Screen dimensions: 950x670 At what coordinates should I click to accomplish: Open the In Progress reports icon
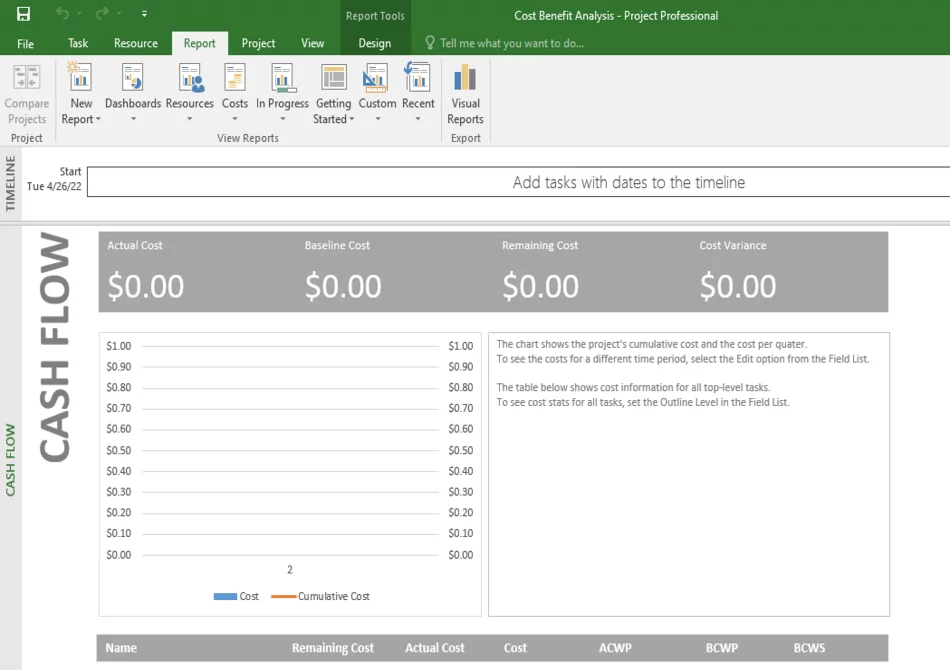(282, 78)
